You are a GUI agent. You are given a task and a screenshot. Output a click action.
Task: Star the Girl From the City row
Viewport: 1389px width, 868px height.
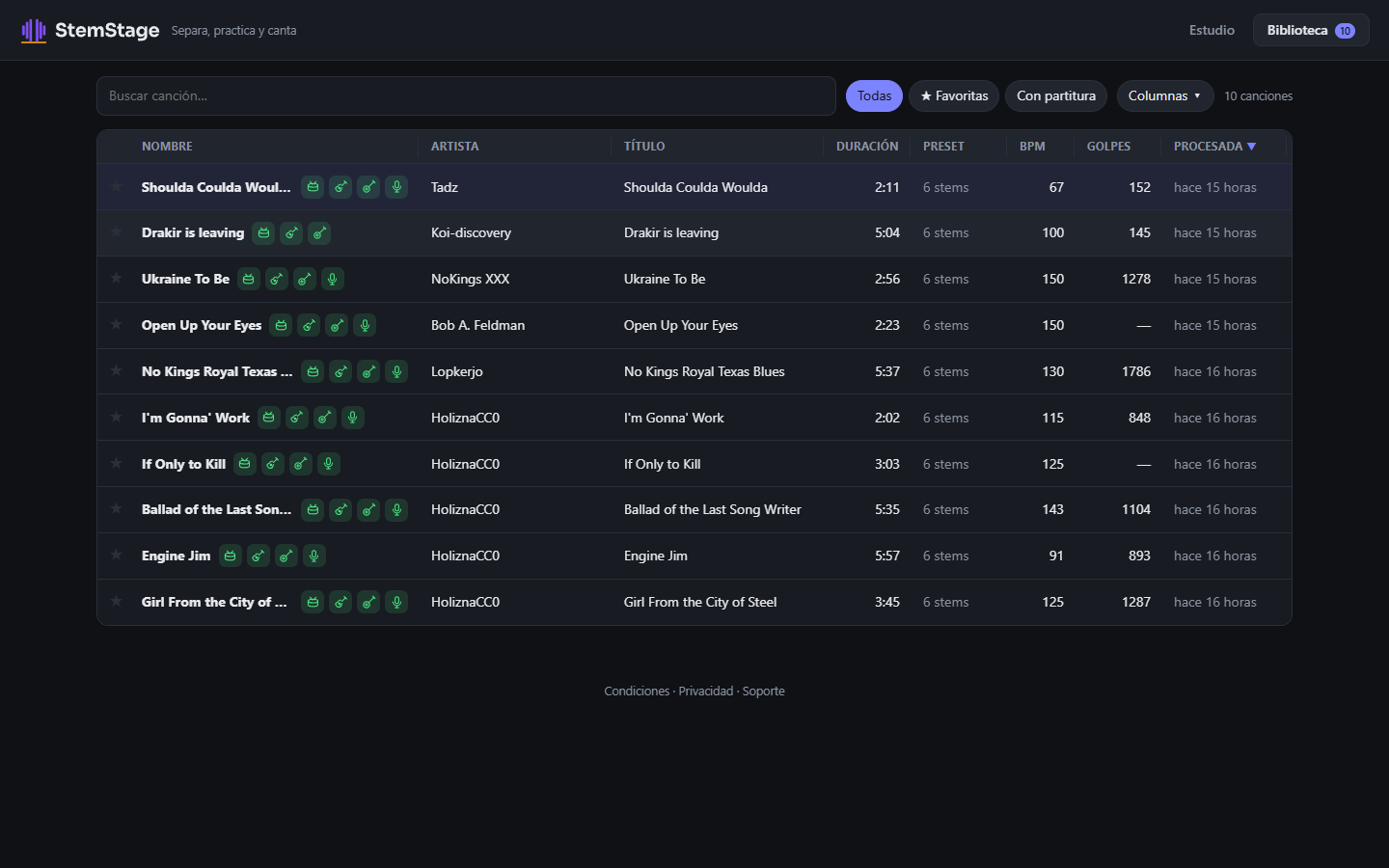click(x=117, y=602)
